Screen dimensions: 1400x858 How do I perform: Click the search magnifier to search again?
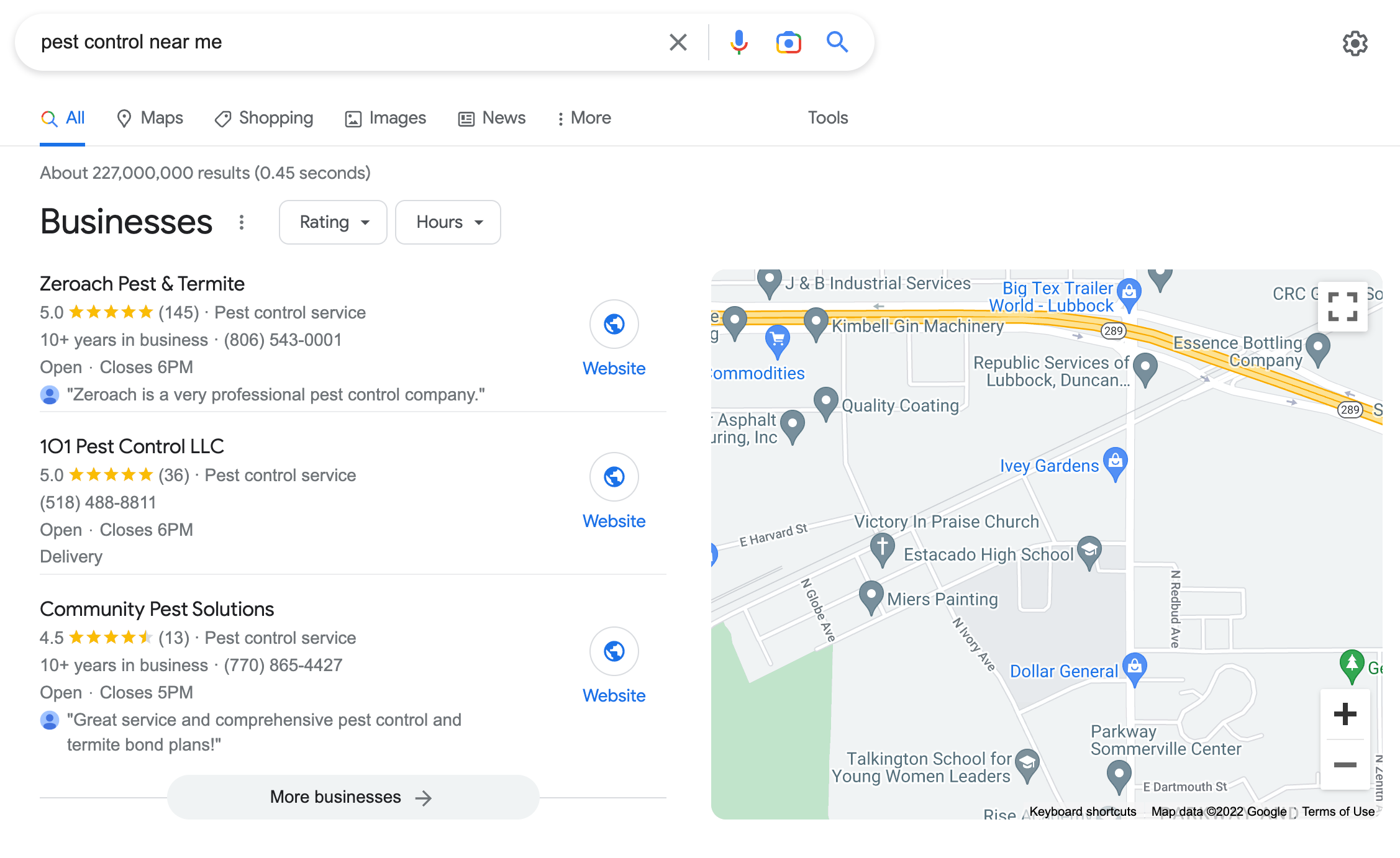[837, 42]
